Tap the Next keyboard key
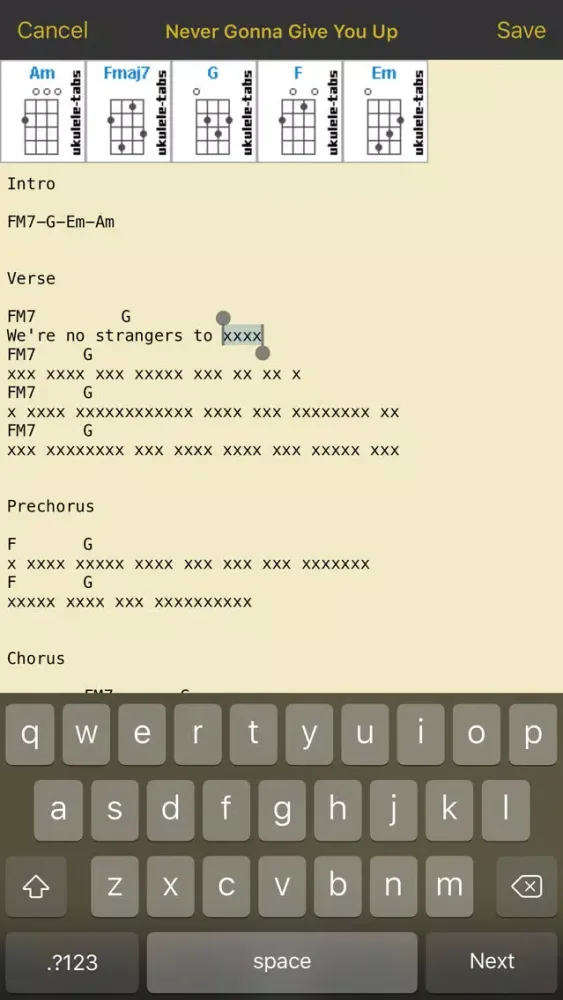 coord(492,962)
